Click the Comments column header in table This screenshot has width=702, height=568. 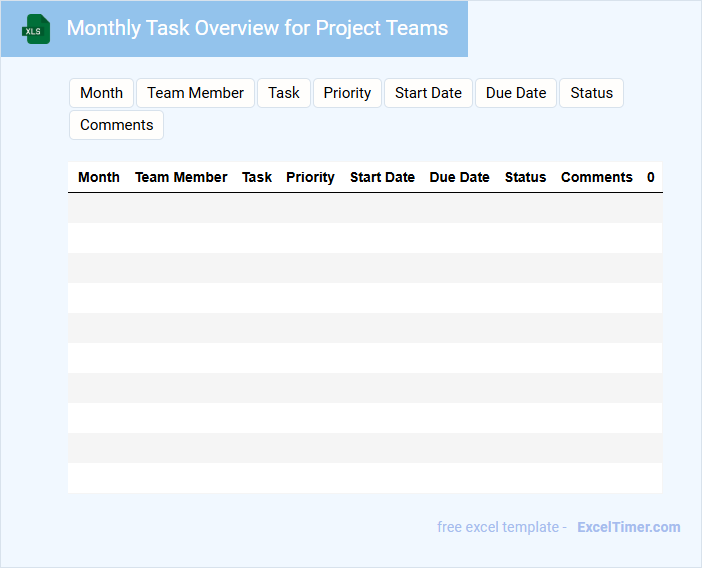(596, 177)
